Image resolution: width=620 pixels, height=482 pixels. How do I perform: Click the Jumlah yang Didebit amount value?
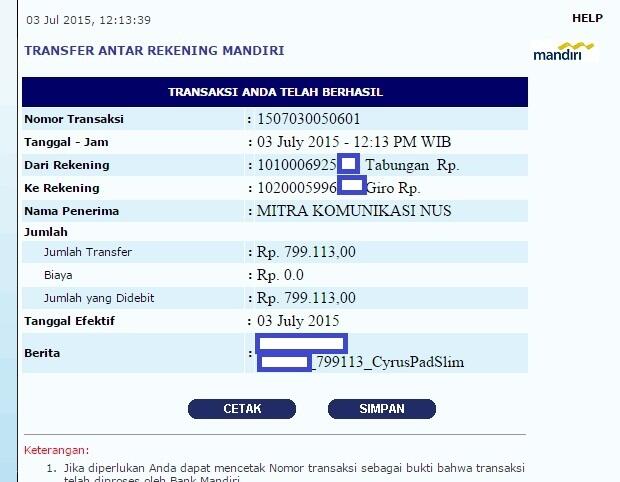(306, 298)
